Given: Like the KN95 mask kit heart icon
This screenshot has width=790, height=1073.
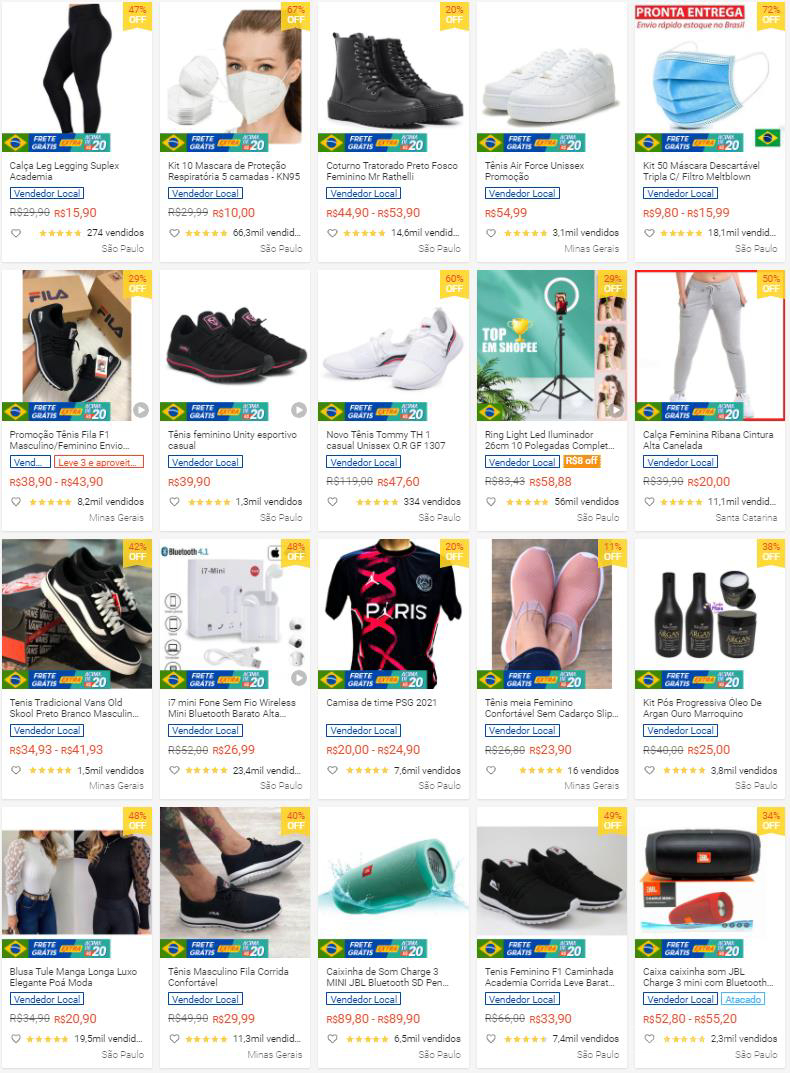Looking at the screenshot, I should point(174,233).
